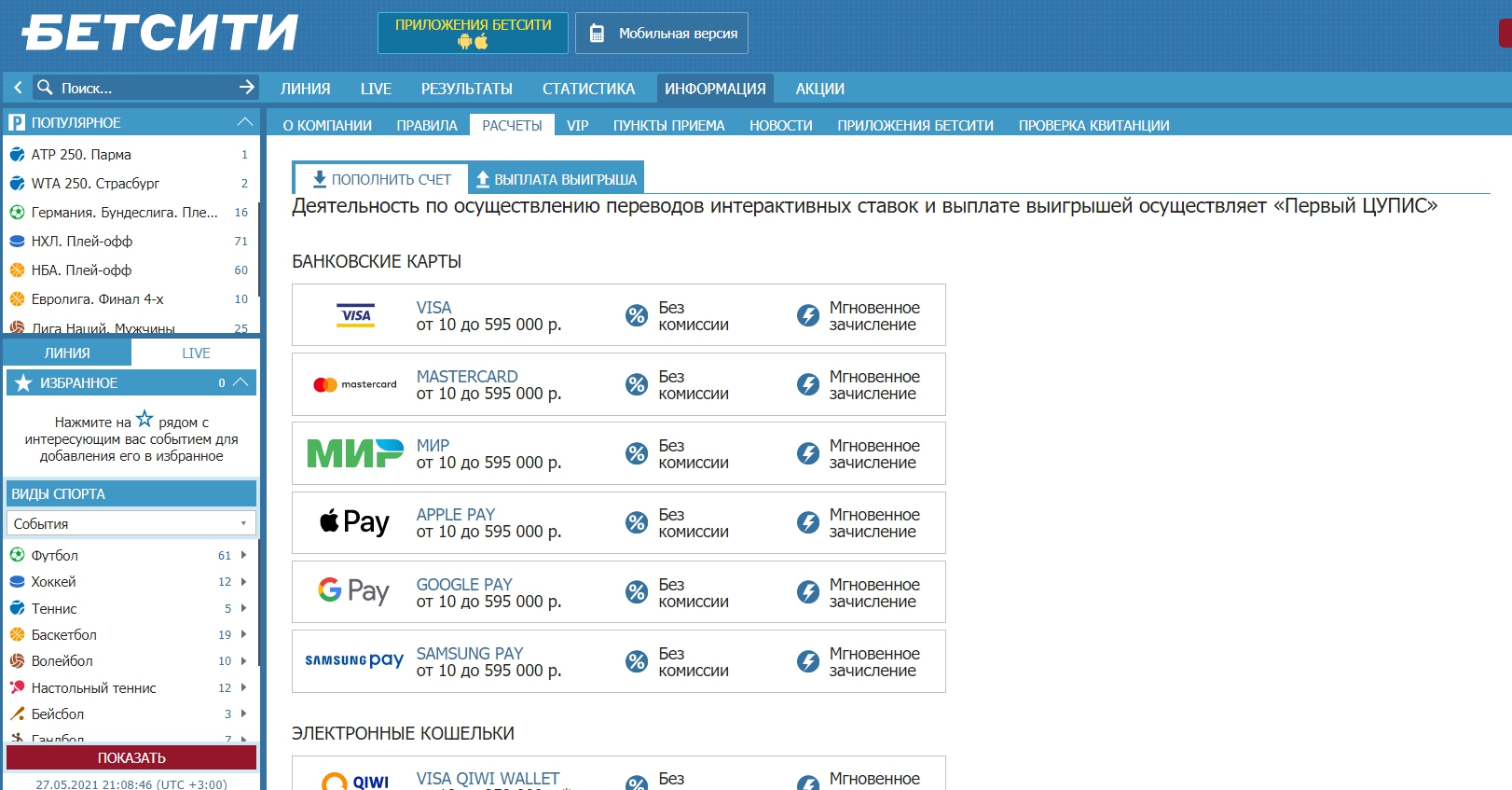This screenshot has width=1512, height=790.
Task: Switch the sidebar to the ЛИНИЯ tab
Action: pyautogui.click(x=67, y=353)
